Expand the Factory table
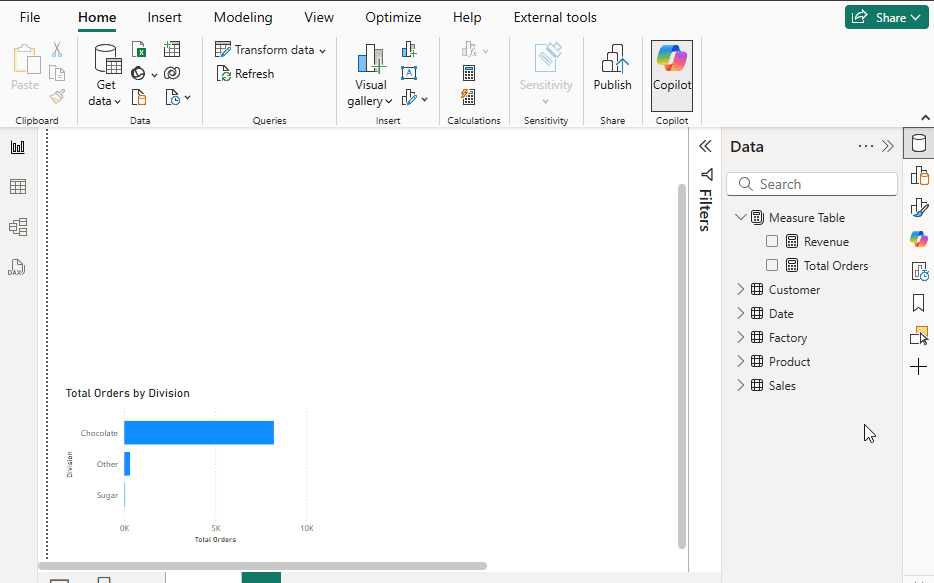Viewport: 934px width, 583px height. click(740, 337)
